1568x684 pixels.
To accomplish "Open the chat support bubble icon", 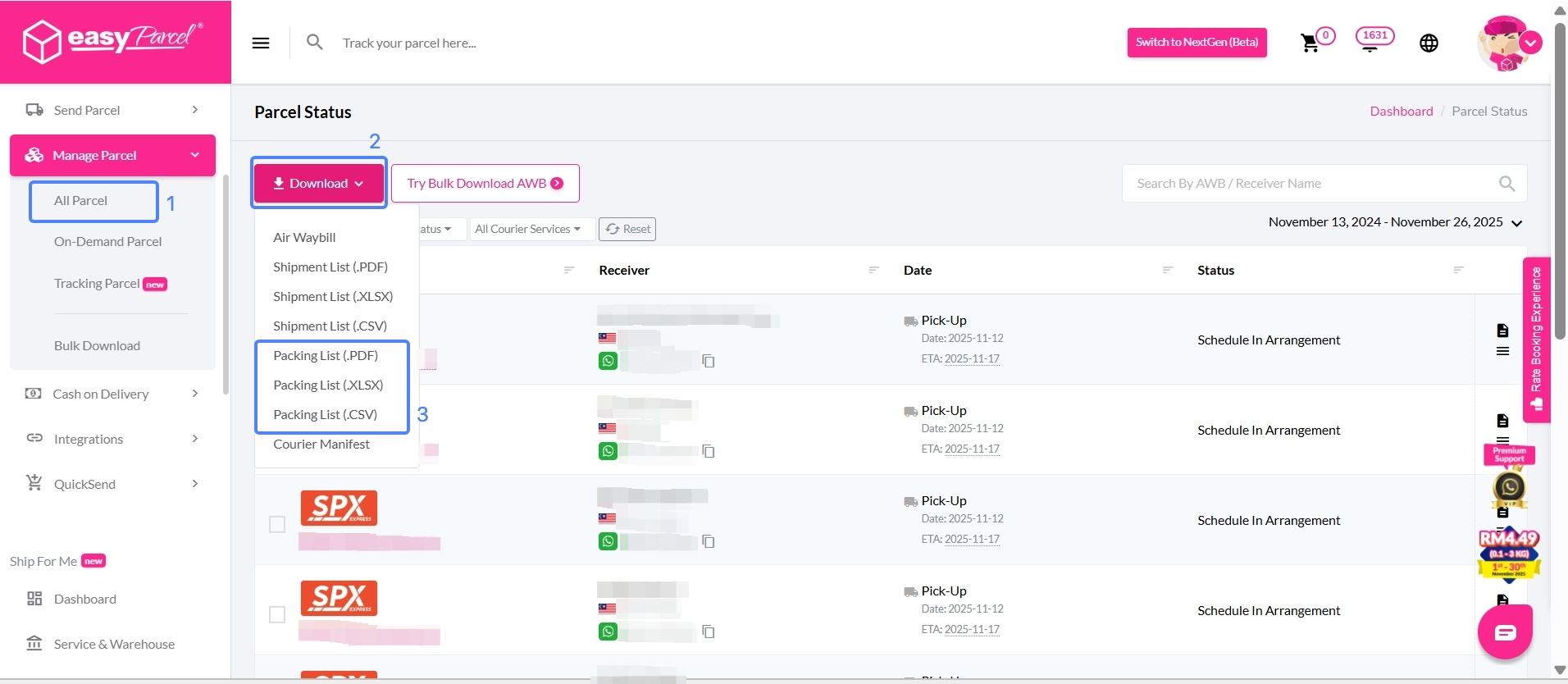I will pos(1505,632).
